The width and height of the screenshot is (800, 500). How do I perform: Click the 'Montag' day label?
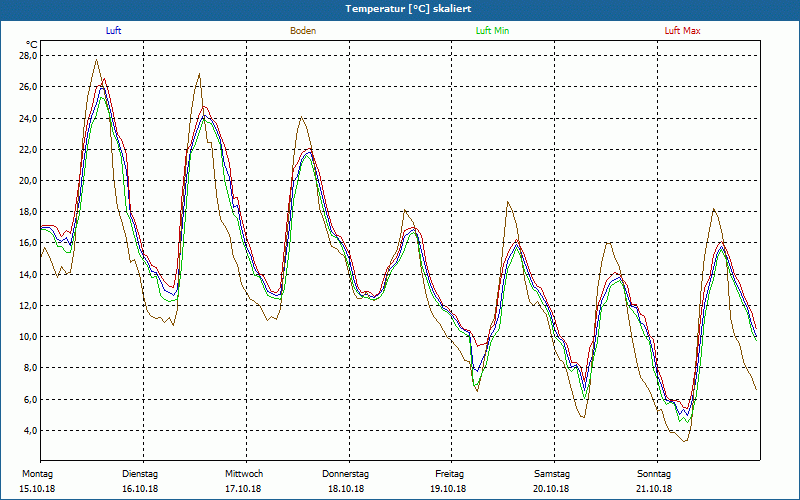coord(37,474)
